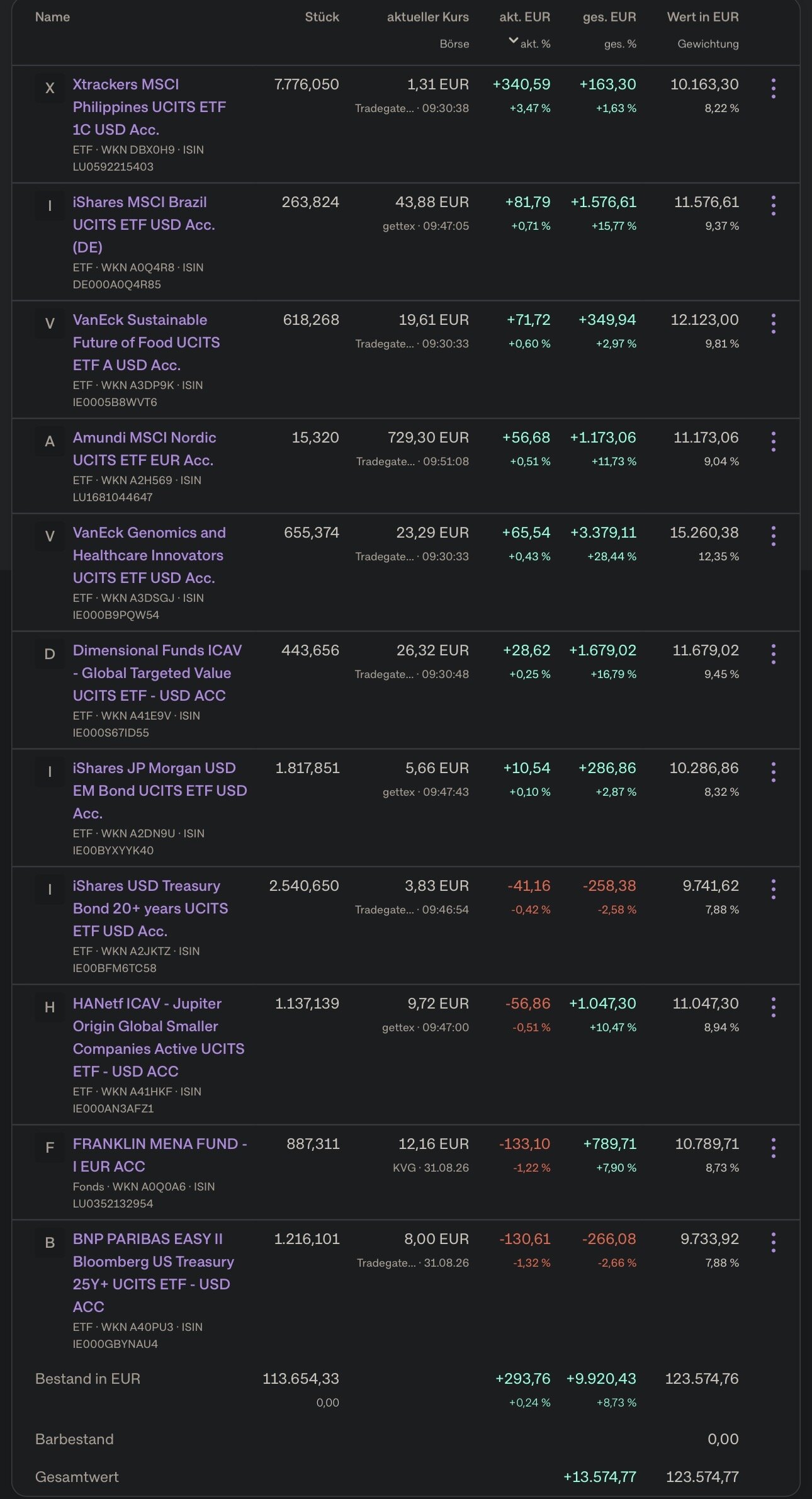Toggle sort direction on akt. % column

[529, 43]
